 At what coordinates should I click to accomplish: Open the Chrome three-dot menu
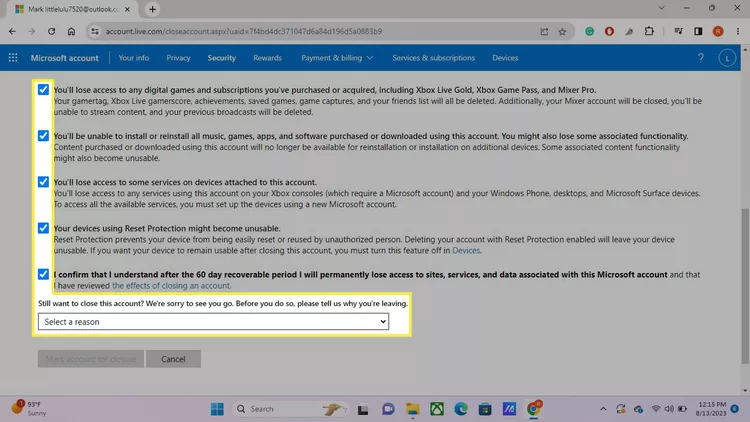click(x=738, y=31)
